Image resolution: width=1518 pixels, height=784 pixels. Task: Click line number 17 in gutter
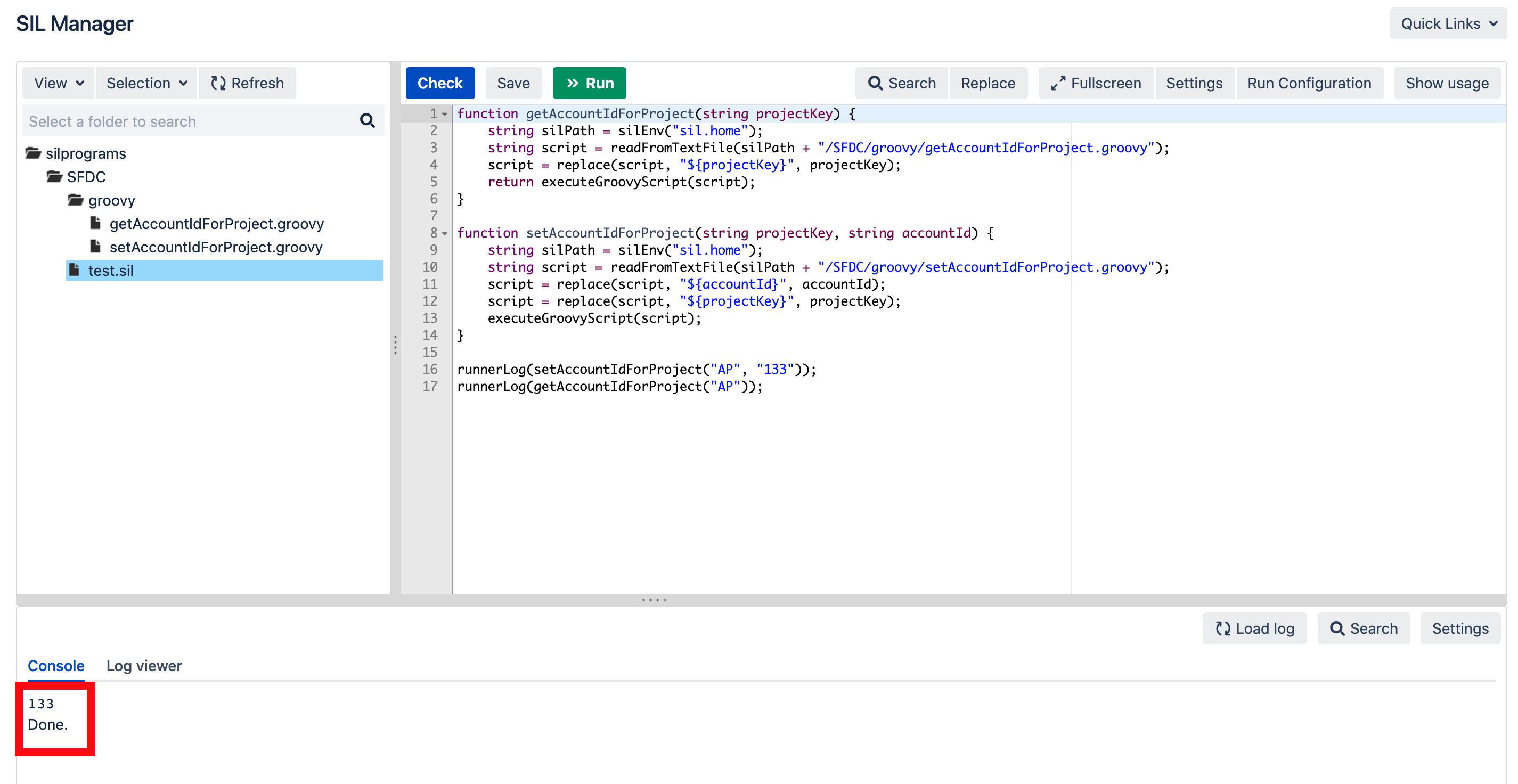point(430,386)
